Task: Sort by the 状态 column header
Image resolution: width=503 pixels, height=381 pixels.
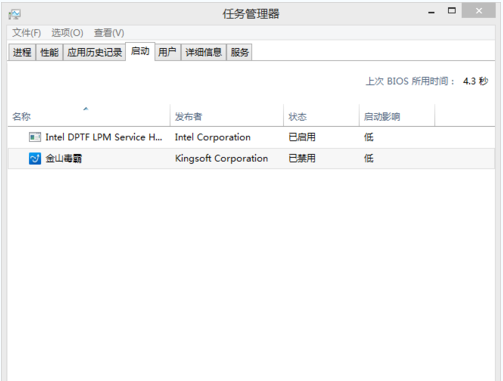Action: click(x=321, y=116)
